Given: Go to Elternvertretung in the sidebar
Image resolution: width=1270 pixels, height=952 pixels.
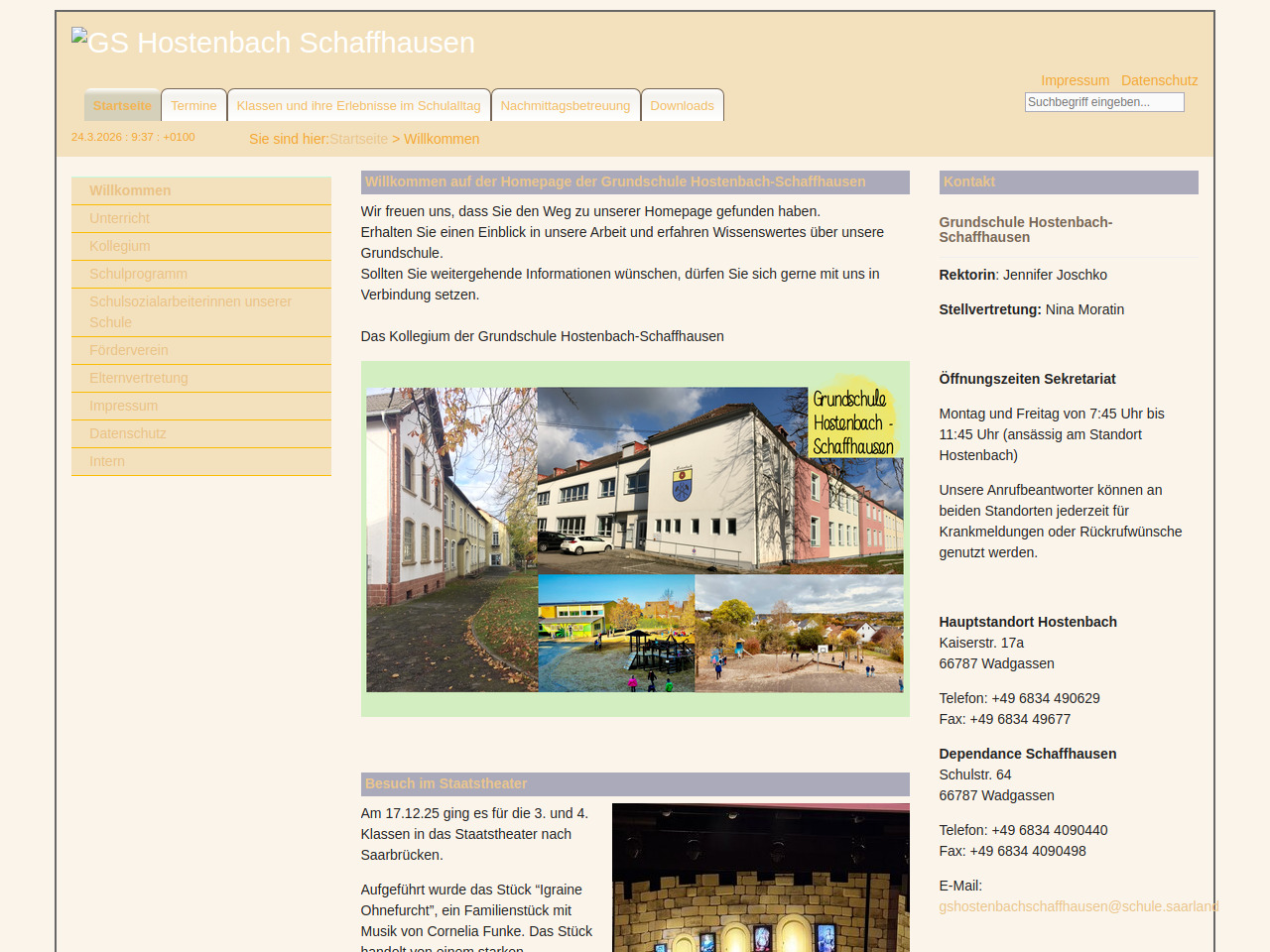Looking at the screenshot, I should 138,378.
